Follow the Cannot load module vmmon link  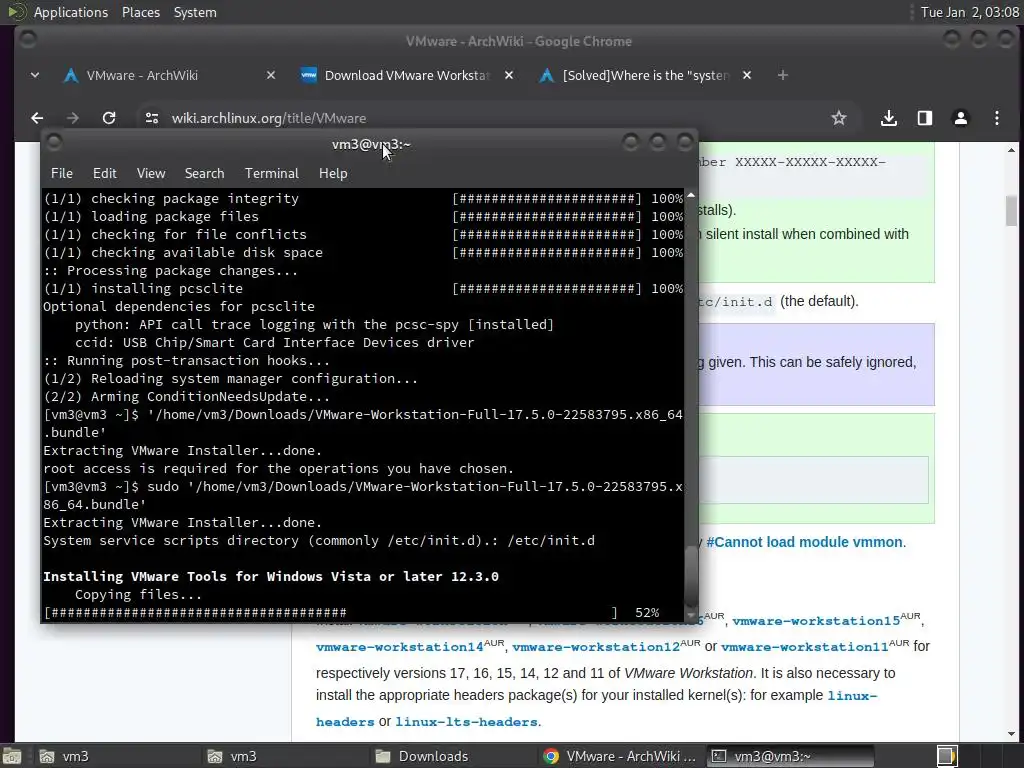(805, 542)
